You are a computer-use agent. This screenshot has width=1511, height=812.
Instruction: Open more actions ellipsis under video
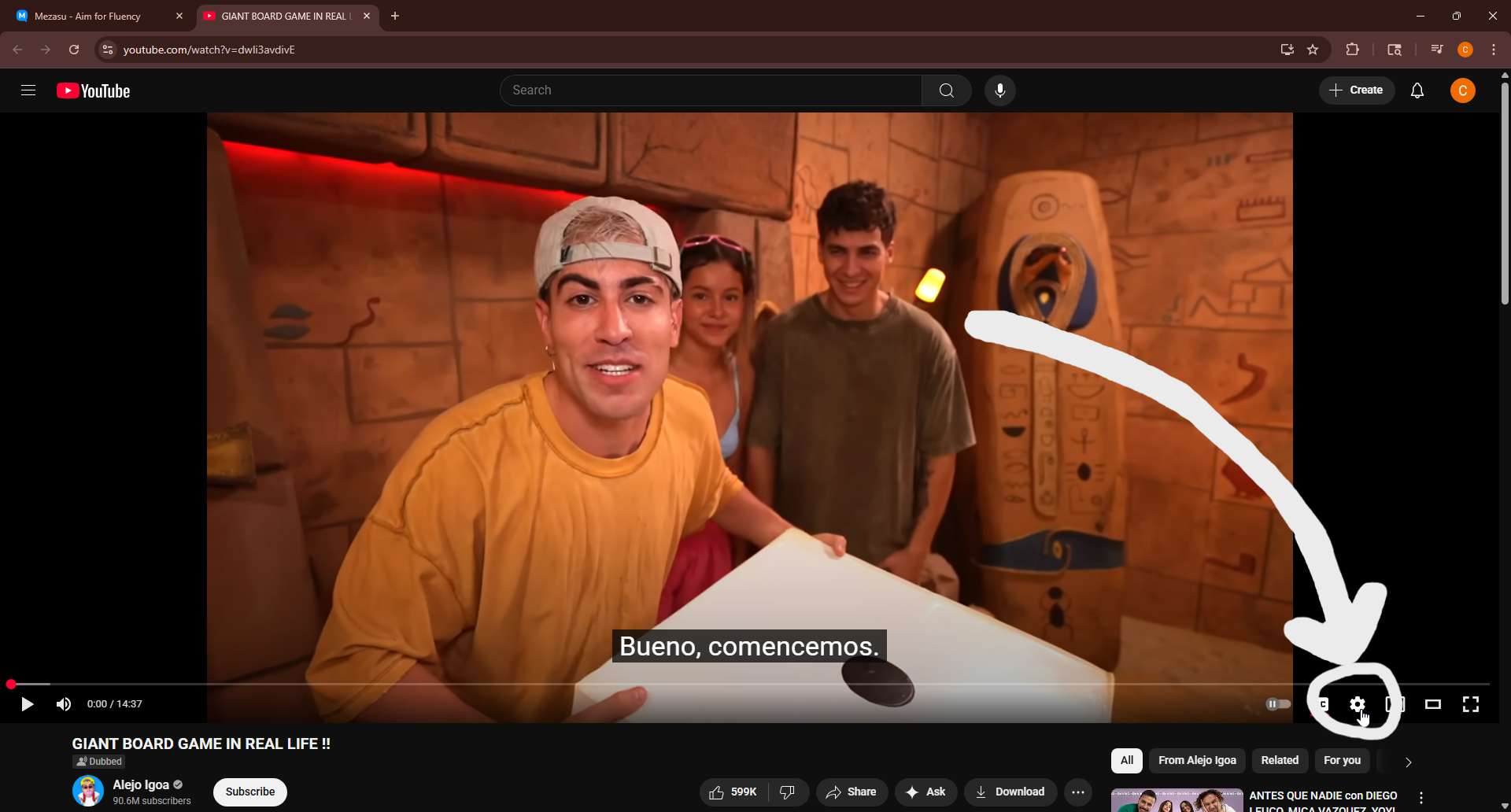tap(1077, 792)
